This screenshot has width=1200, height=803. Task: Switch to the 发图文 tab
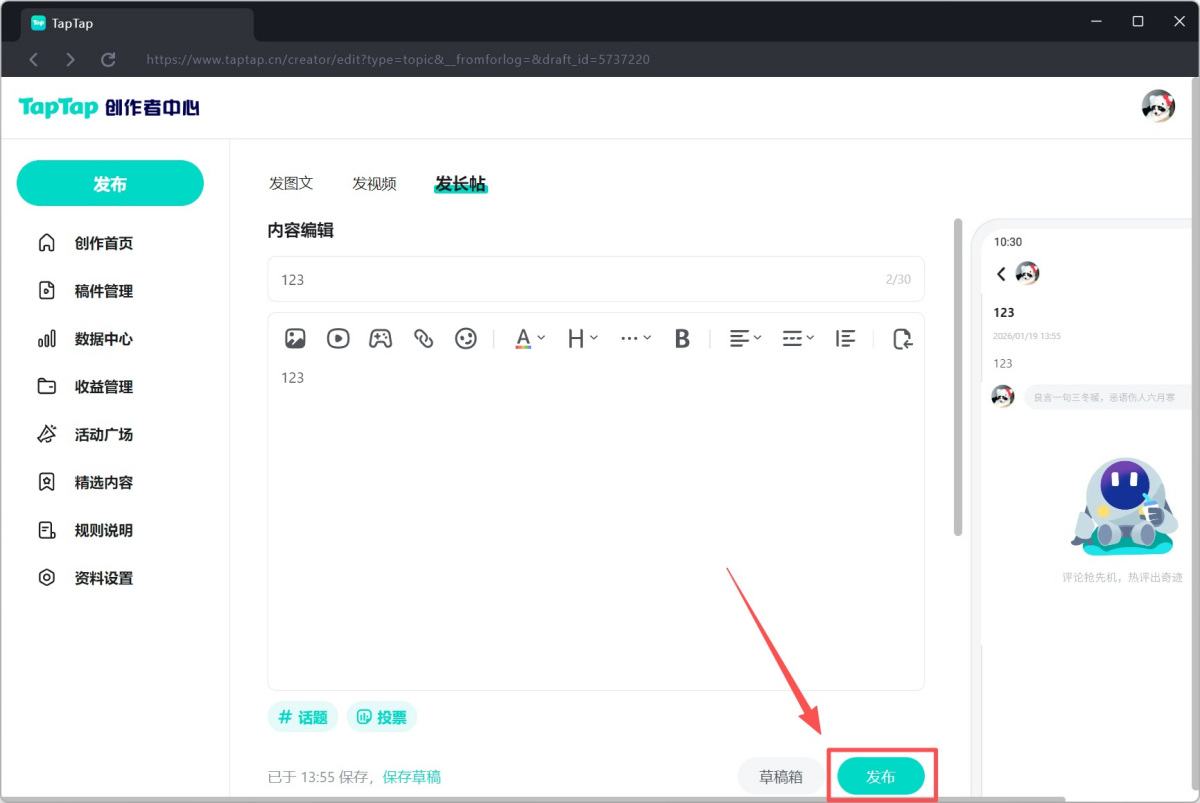(x=291, y=183)
